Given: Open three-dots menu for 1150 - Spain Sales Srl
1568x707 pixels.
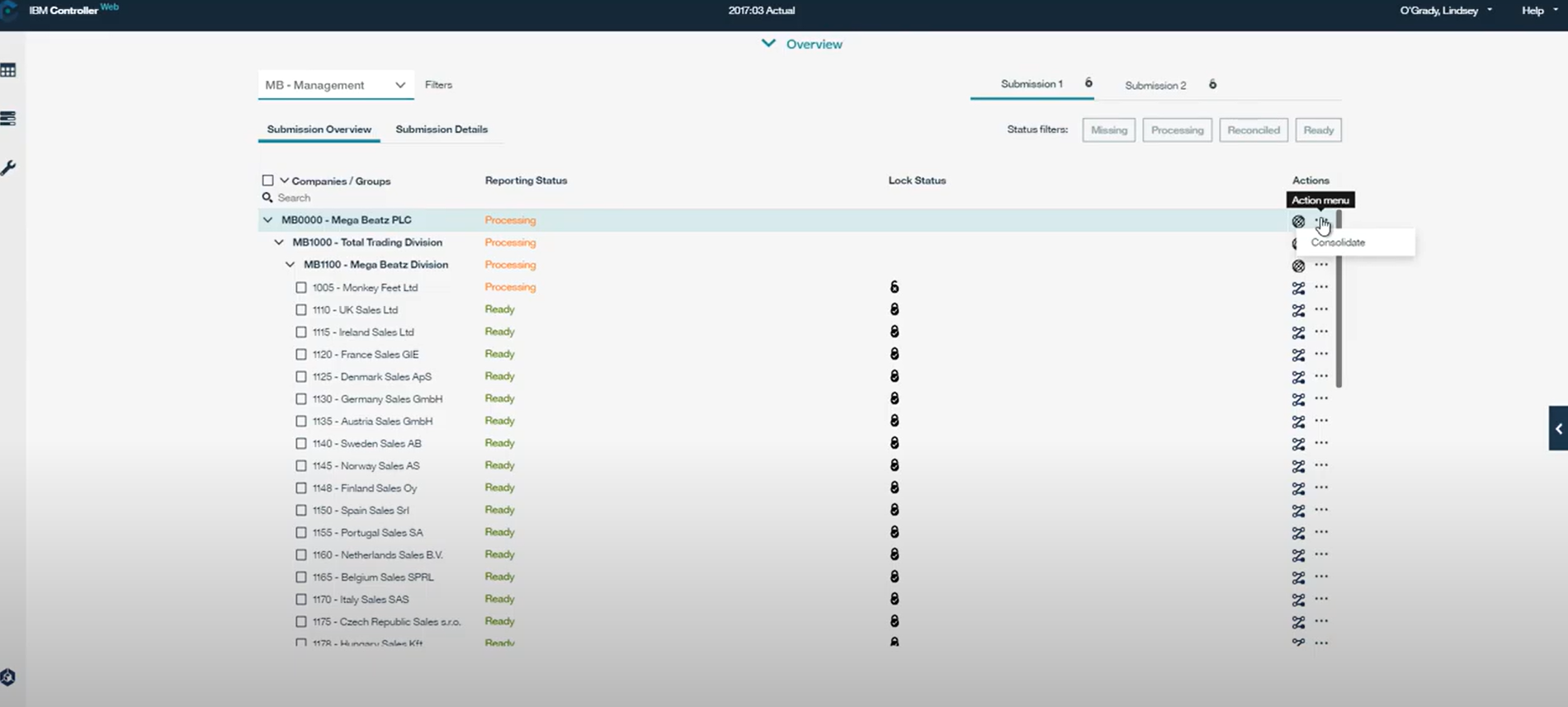Looking at the screenshot, I should [1321, 510].
